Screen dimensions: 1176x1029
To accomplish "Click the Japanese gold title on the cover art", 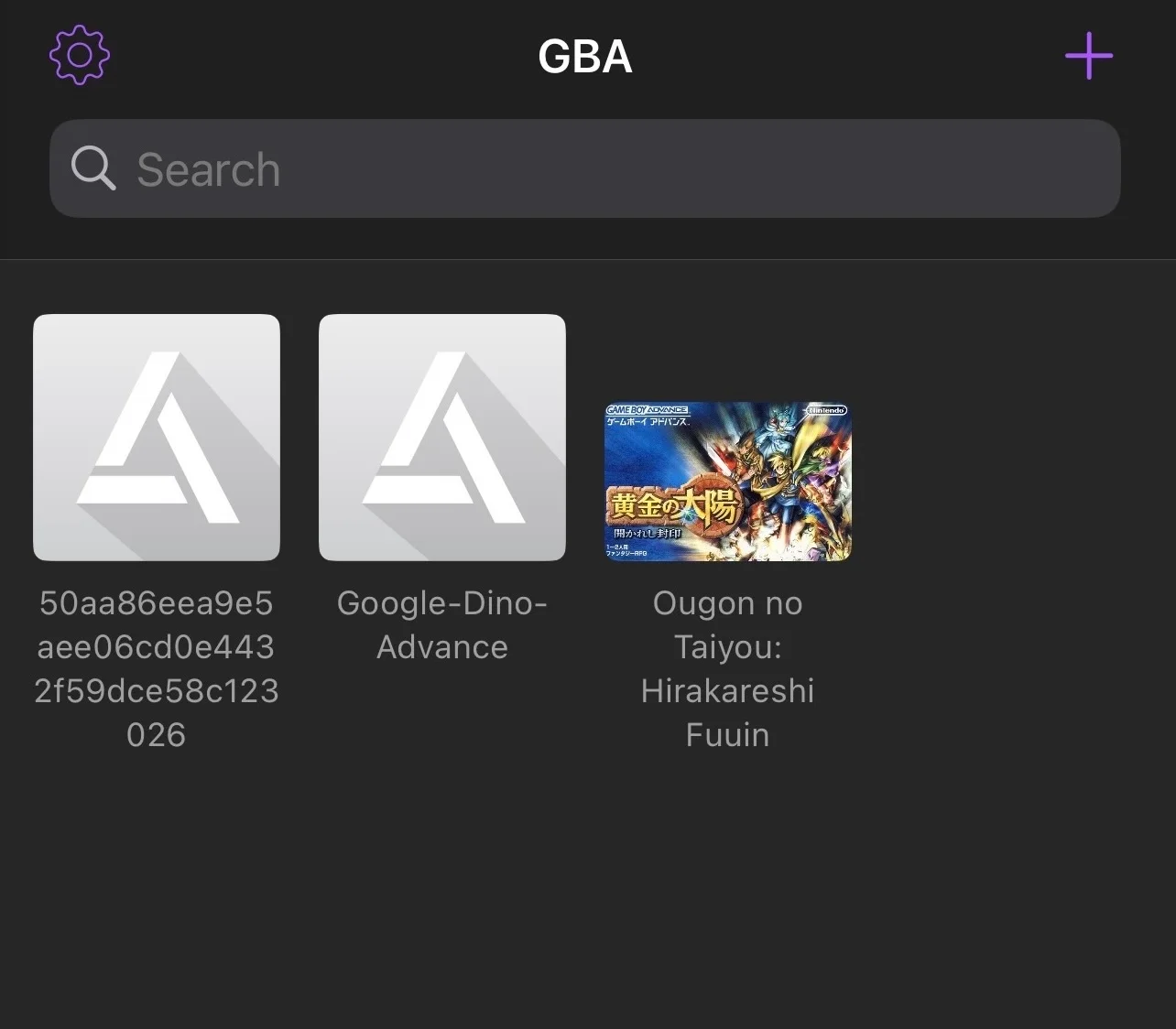I will (x=673, y=505).
